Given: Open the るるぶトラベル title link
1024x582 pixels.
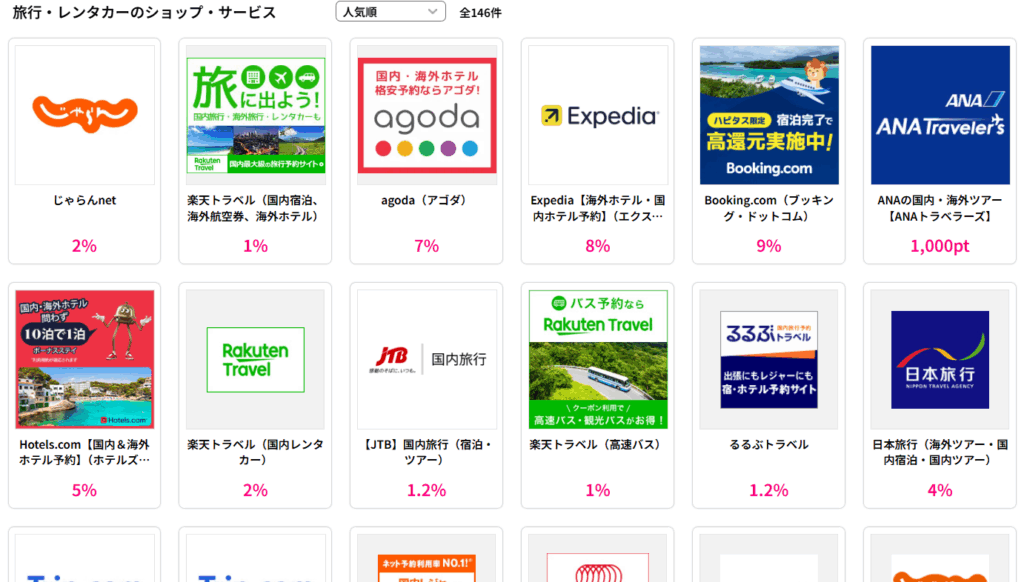Looking at the screenshot, I should pos(769,445).
